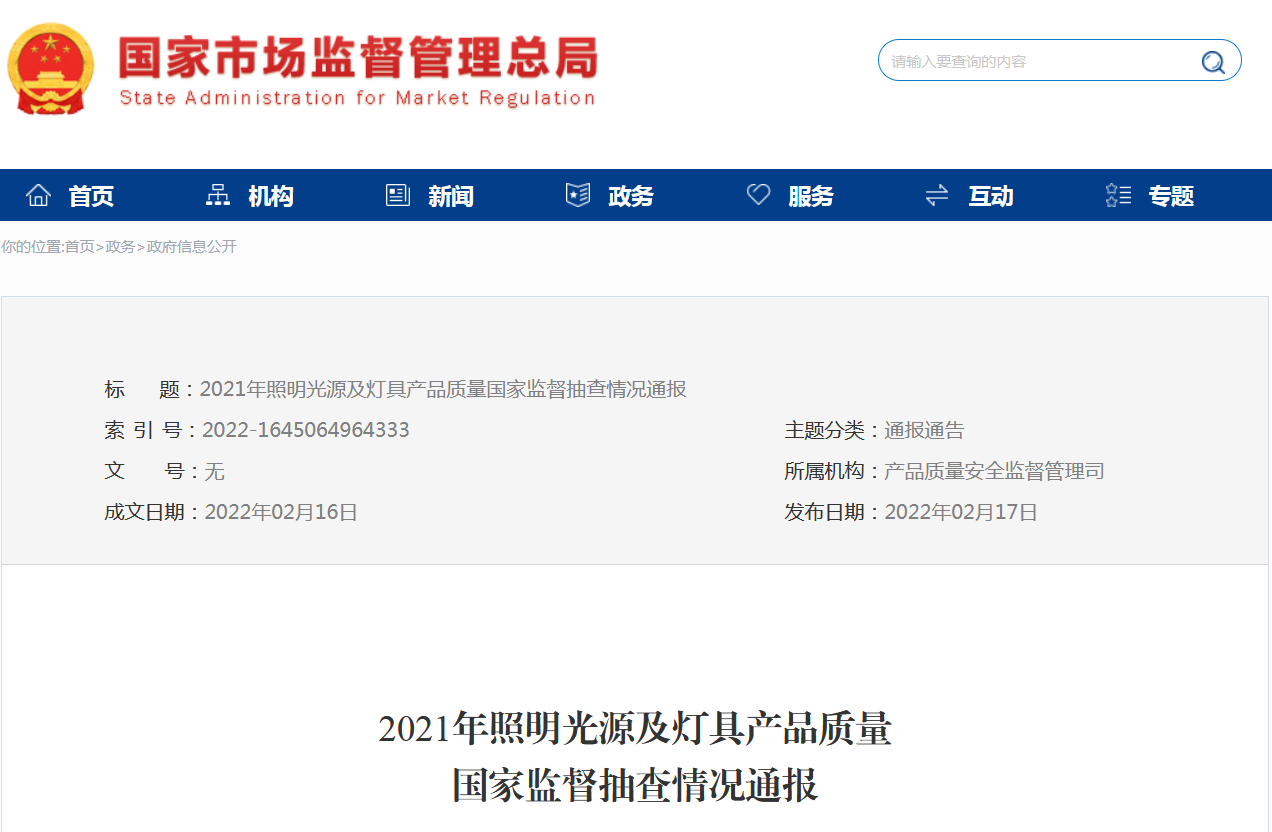Screen dimensions: 1272x832
Task: Open the 政务 menu item
Action: pyautogui.click(x=631, y=196)
